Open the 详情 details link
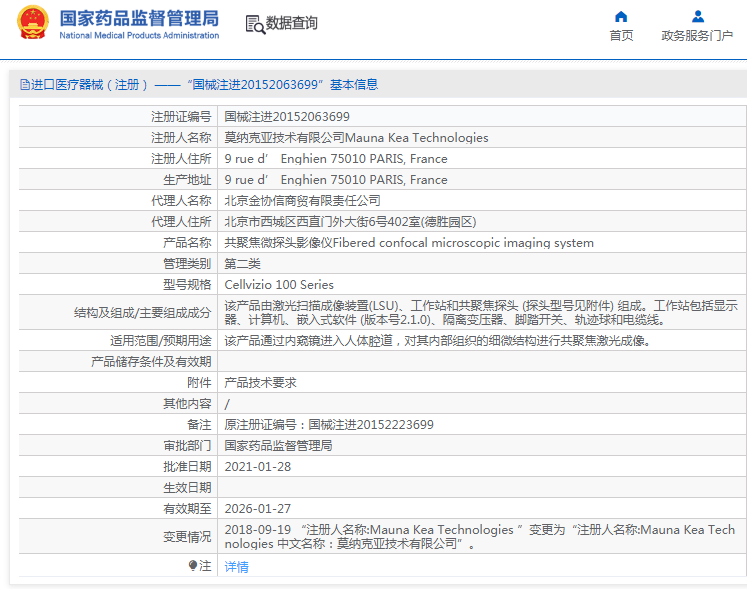This screenshot has width=747, height=589. [x=237, y=567]
